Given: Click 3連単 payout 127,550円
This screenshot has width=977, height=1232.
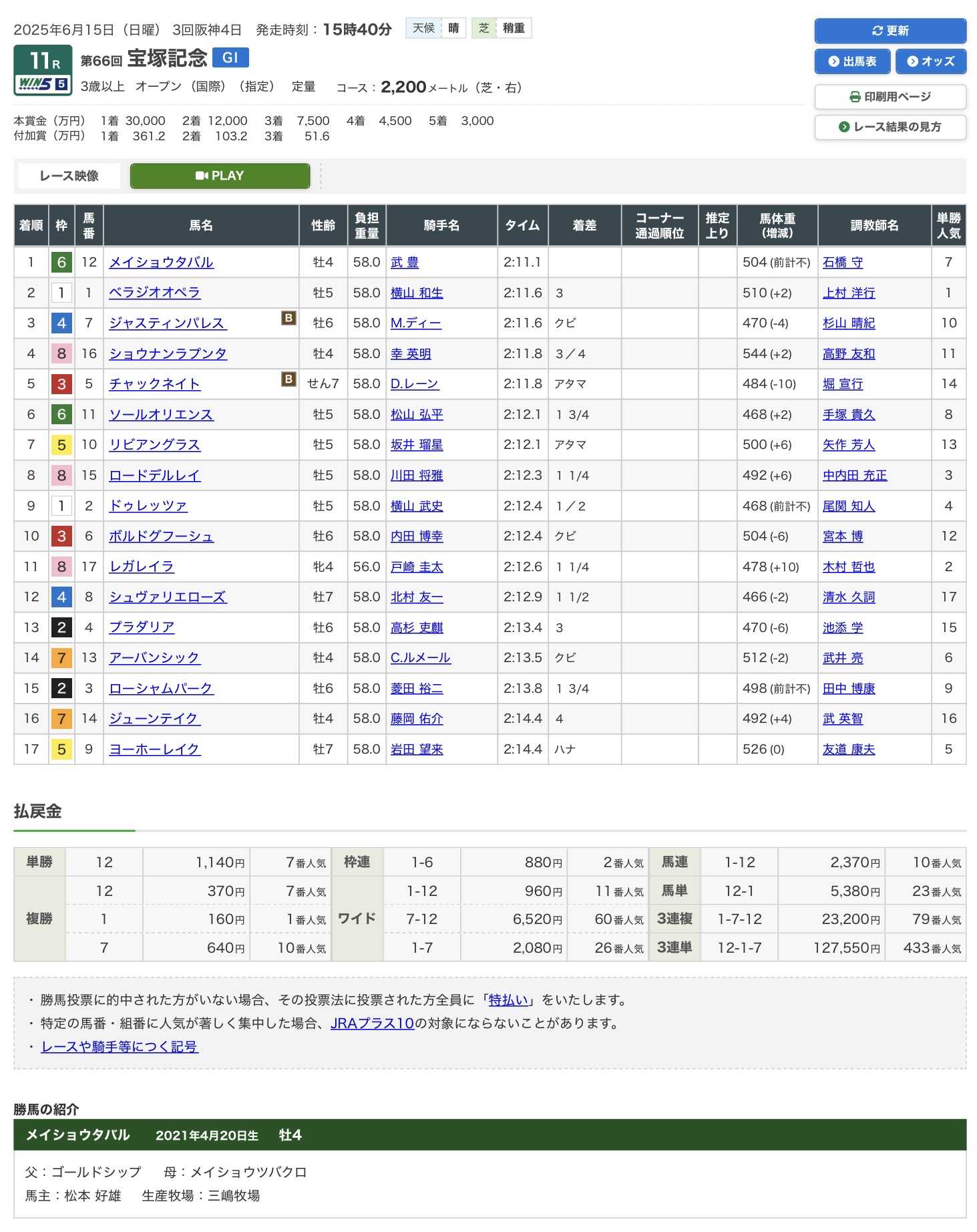Looking at the screenshot, I should tap(846, 947).
